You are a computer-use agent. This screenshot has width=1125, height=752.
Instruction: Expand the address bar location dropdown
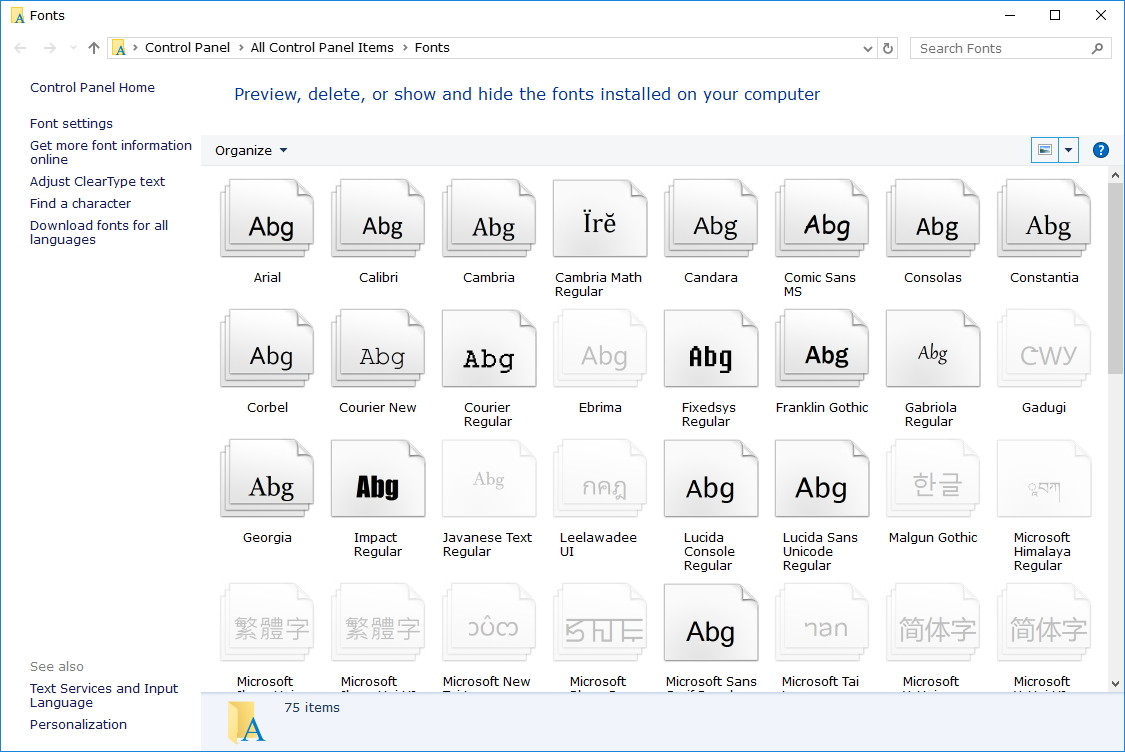tap(867, 47)
